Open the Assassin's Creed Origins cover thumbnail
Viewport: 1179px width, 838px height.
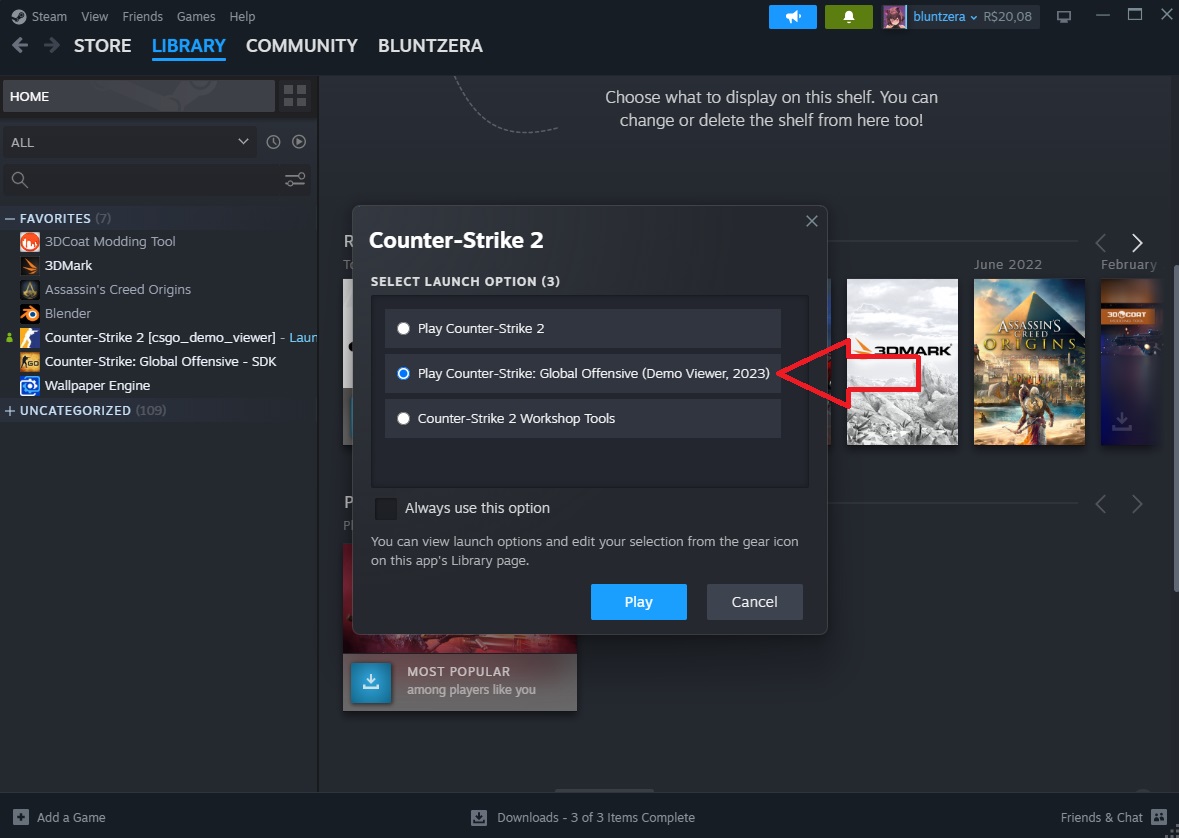[1029, 362]
